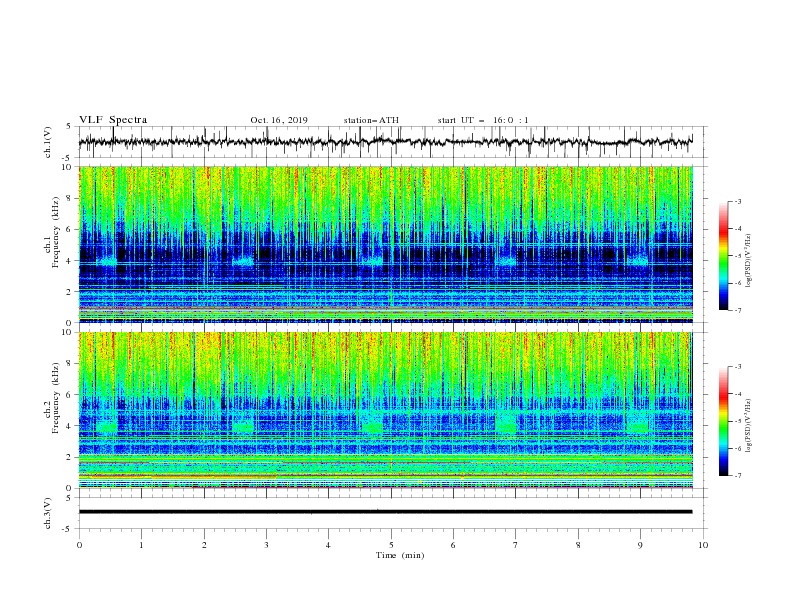Click the ch.1 spectrogram panel
The image size is (792, 612).
pos(385,244)
